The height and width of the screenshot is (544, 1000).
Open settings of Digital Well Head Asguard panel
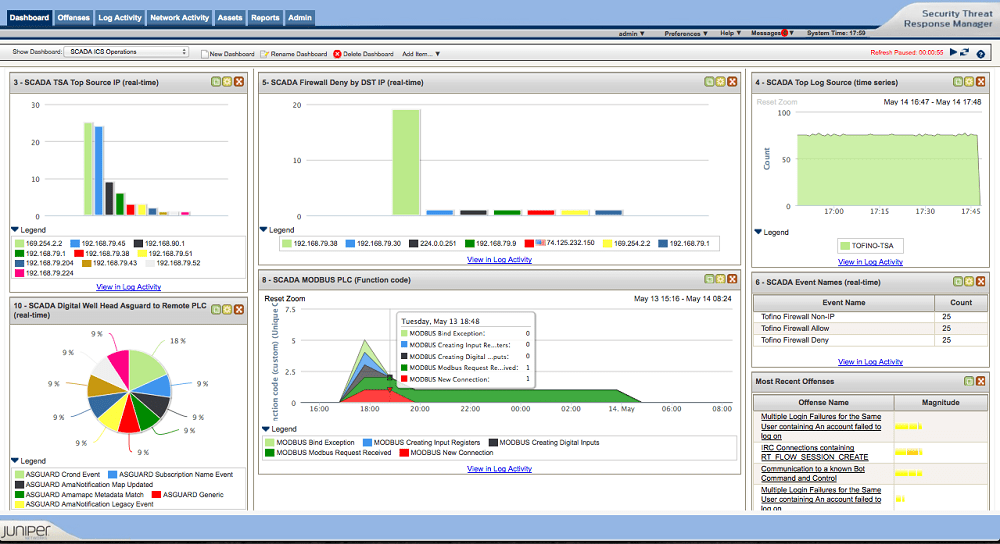tap(227, 309)
